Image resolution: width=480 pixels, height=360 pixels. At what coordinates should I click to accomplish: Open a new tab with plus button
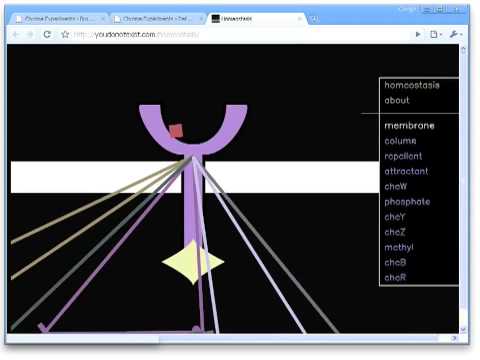(x=314, y=19)
